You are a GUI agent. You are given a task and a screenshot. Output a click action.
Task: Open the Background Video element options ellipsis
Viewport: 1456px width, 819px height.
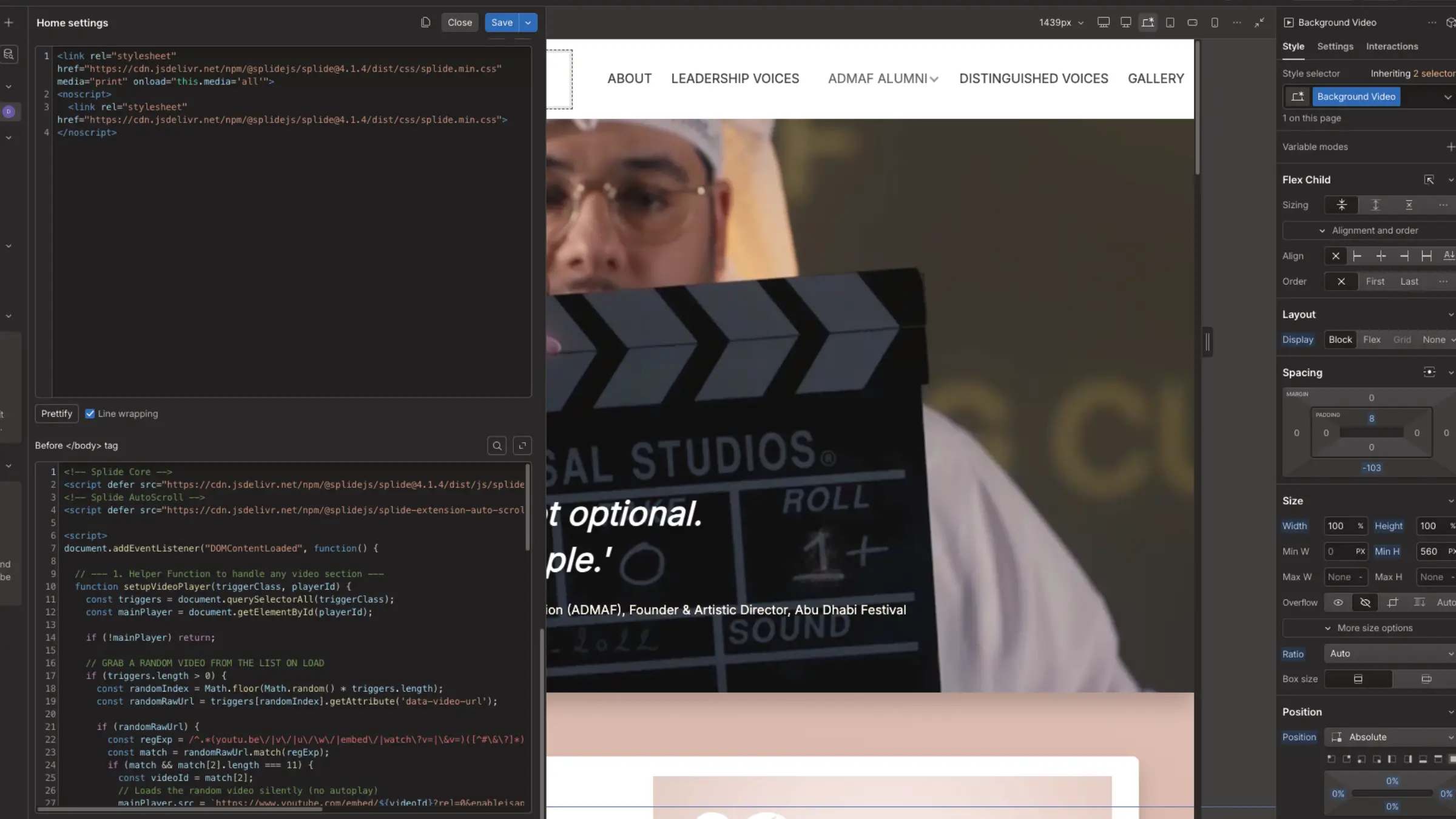click(1432, 22)
